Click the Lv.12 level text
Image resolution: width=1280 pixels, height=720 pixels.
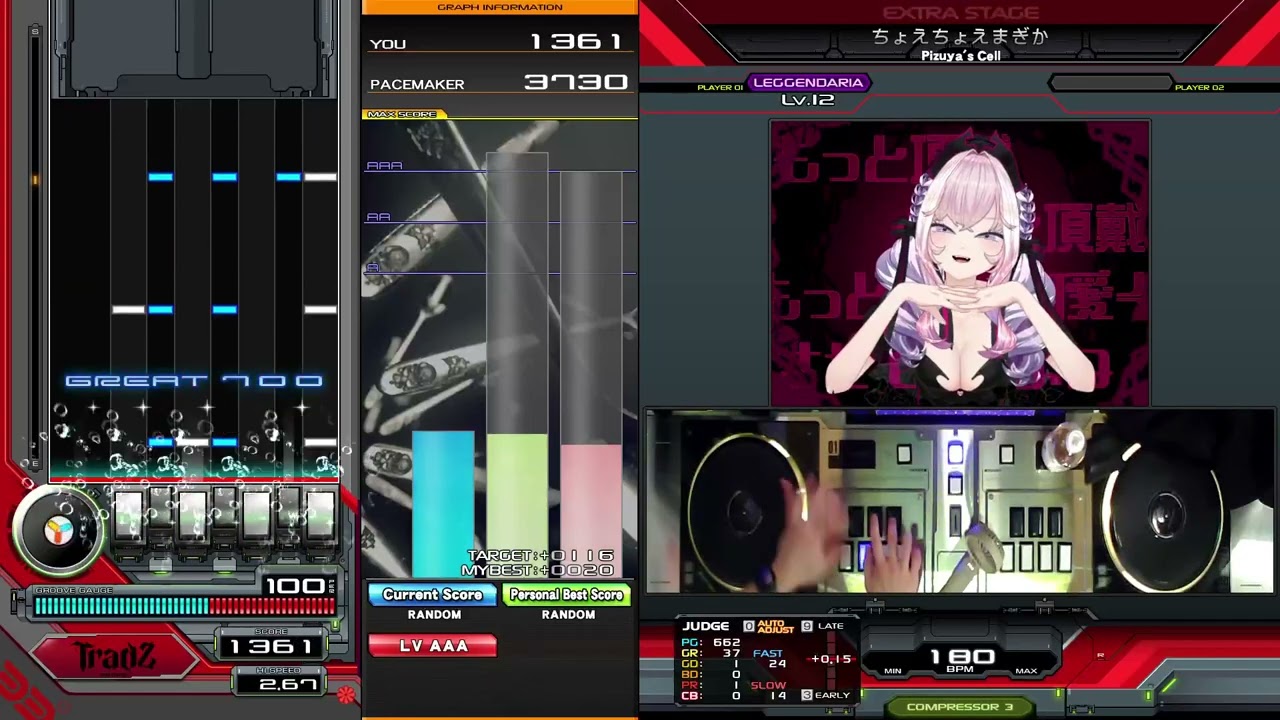tap(807, 100)
